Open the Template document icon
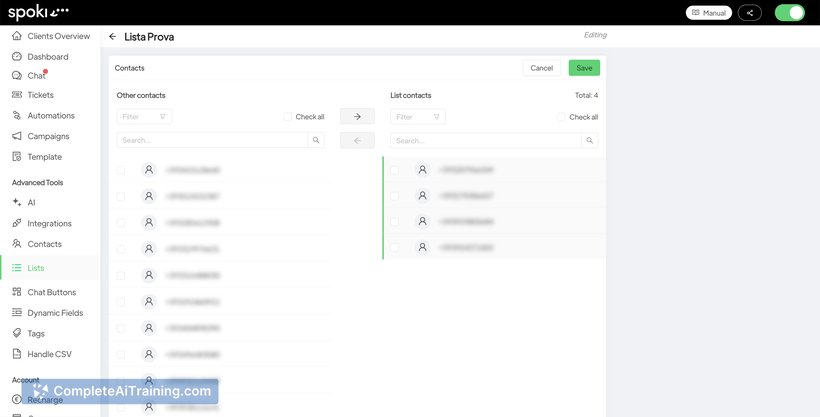The width and height of the screenshot is (820, 417). (17, 156)
